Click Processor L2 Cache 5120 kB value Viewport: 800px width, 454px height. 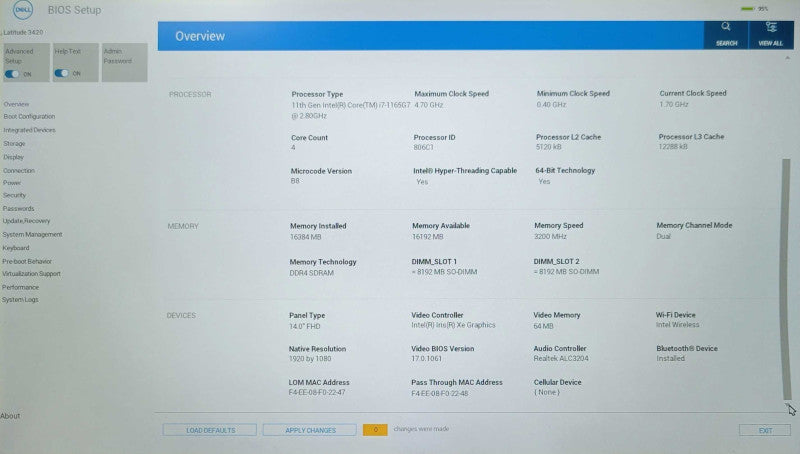click(x=548, y=146)
